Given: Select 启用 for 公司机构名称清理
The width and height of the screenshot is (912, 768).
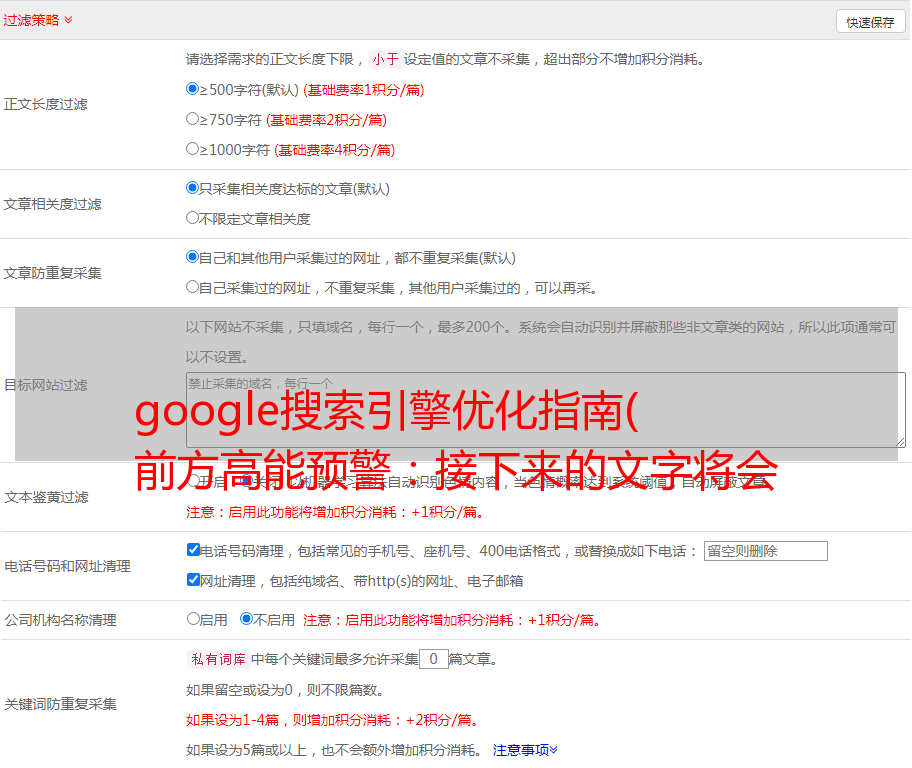Looking at the screenshot, I should (x=193, y=619).
